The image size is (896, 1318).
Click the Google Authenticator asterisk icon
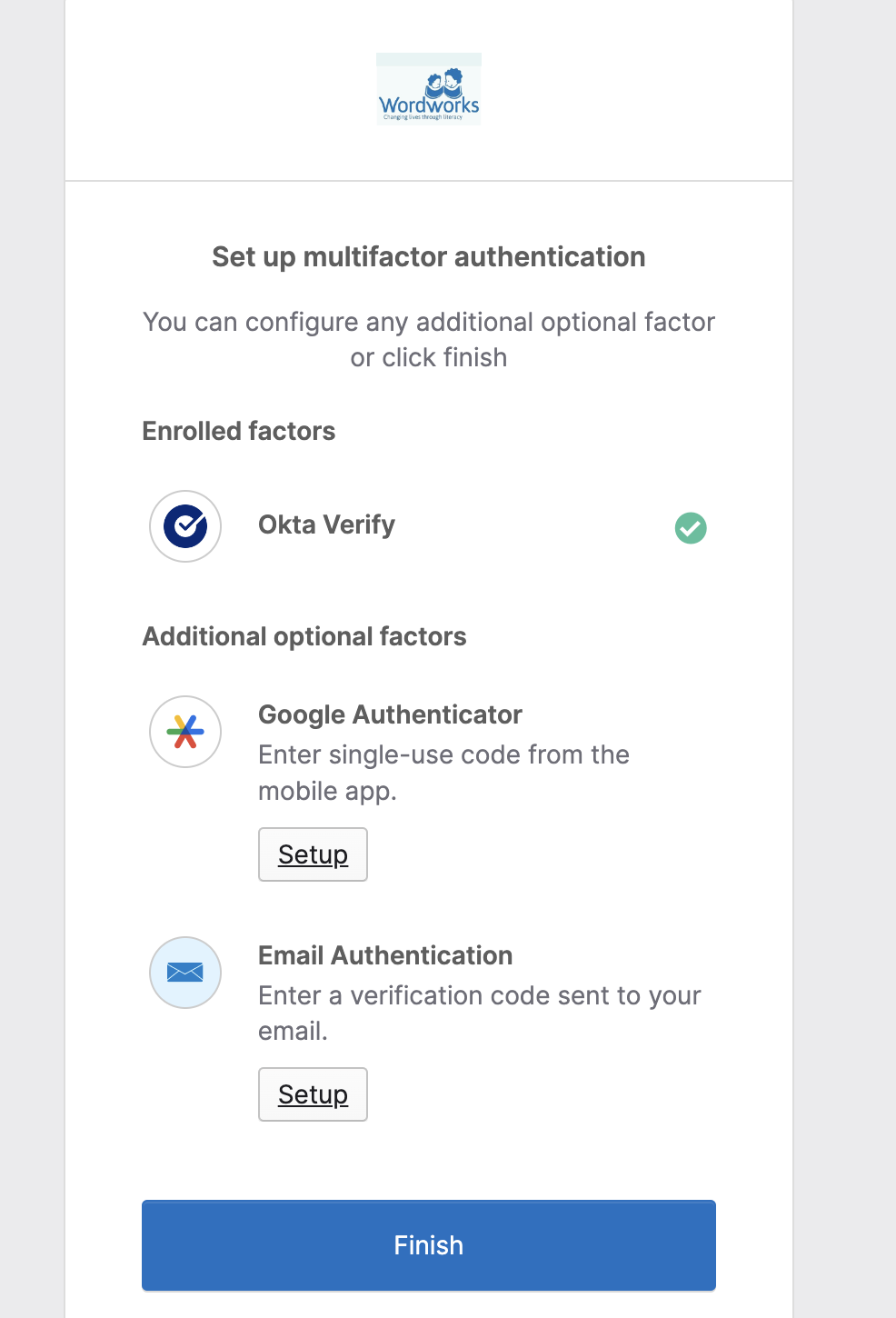click(185, 732)
